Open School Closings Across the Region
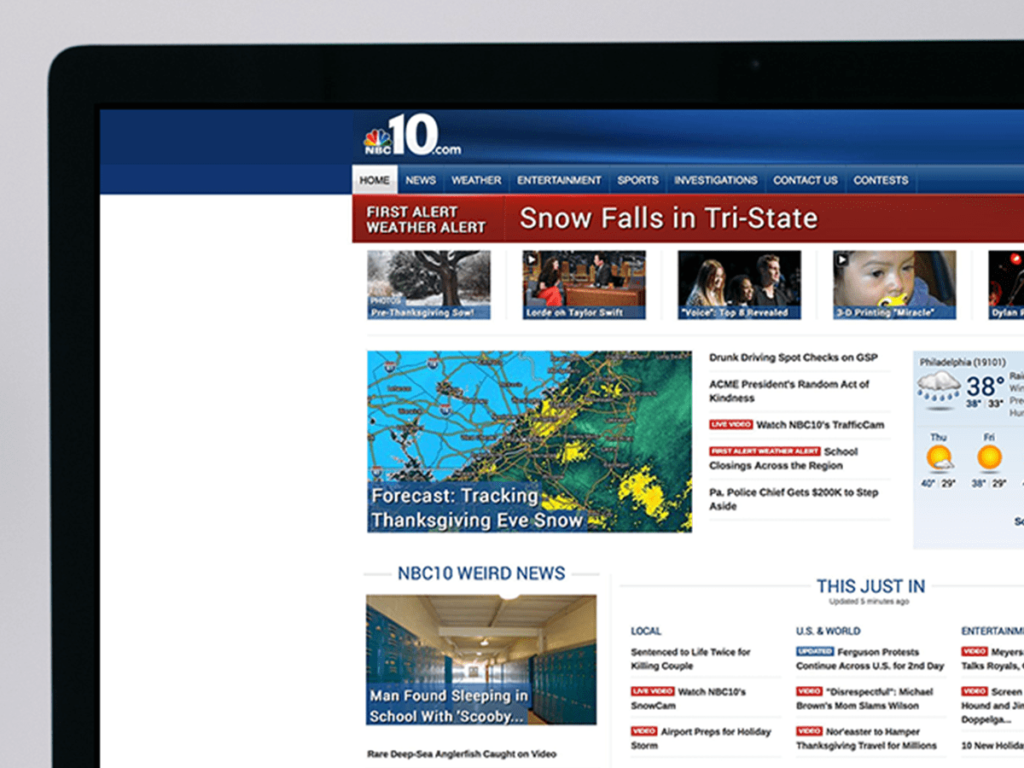The height and width of the screenshot is (768, 1024). pos(784,458)
